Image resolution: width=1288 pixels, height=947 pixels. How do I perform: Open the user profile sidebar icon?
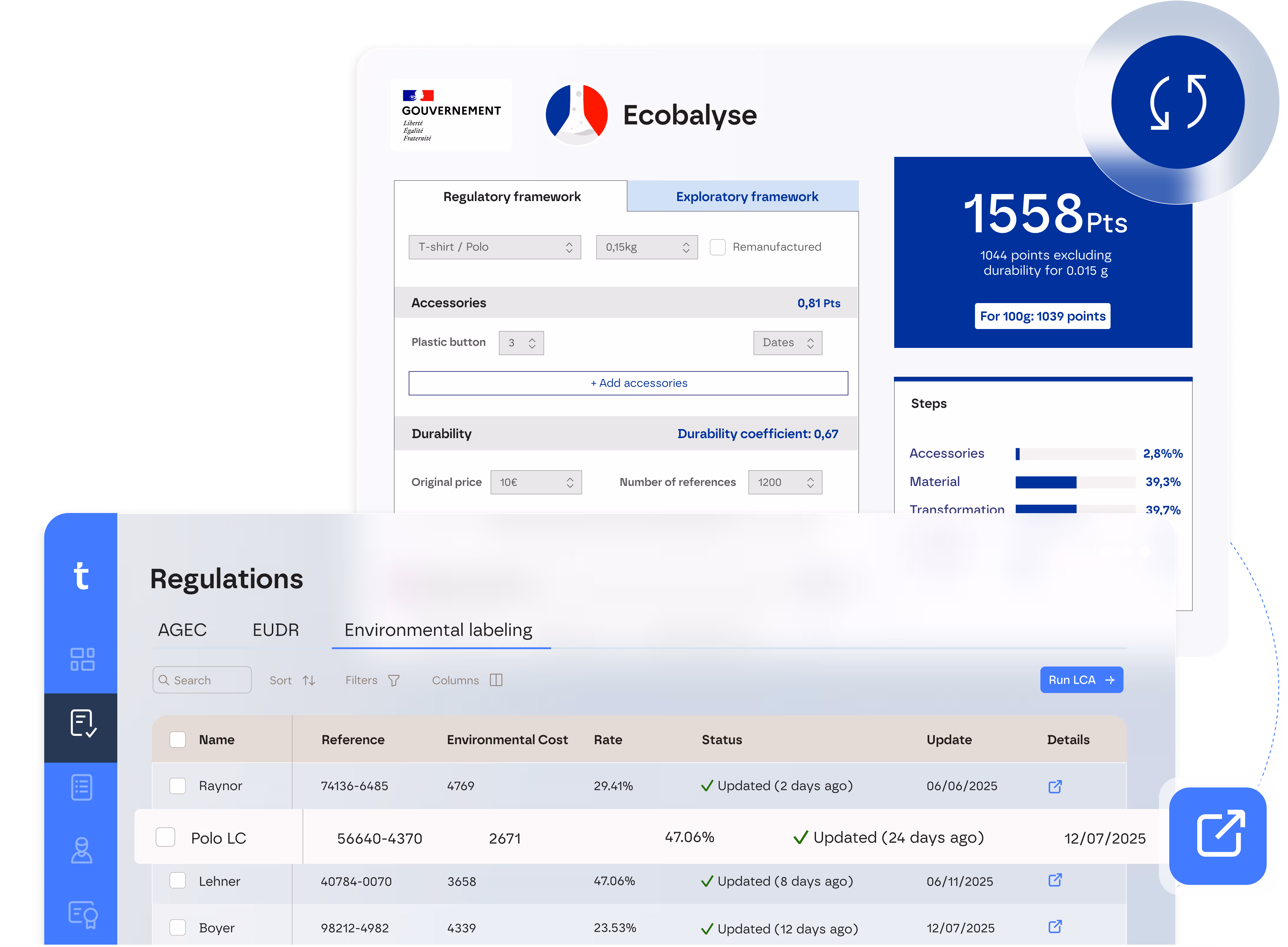point(82,851)
